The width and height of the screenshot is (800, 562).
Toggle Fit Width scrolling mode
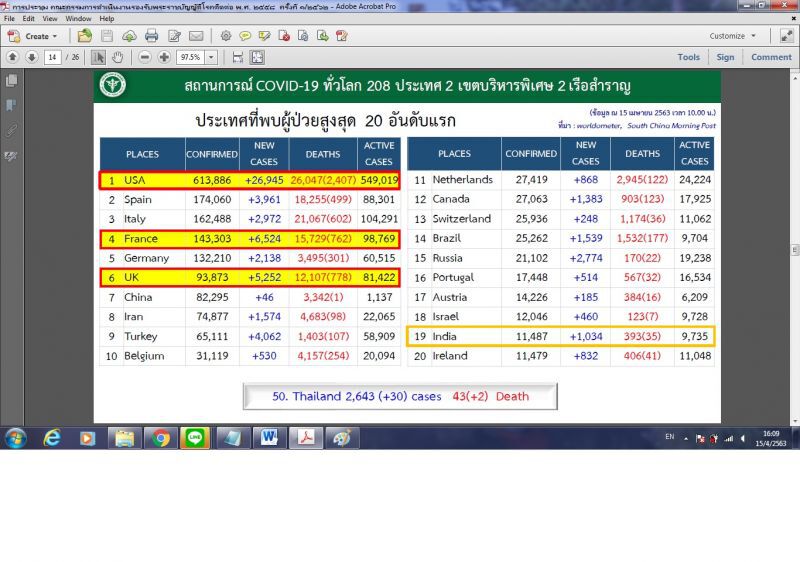tap(238, 57)
